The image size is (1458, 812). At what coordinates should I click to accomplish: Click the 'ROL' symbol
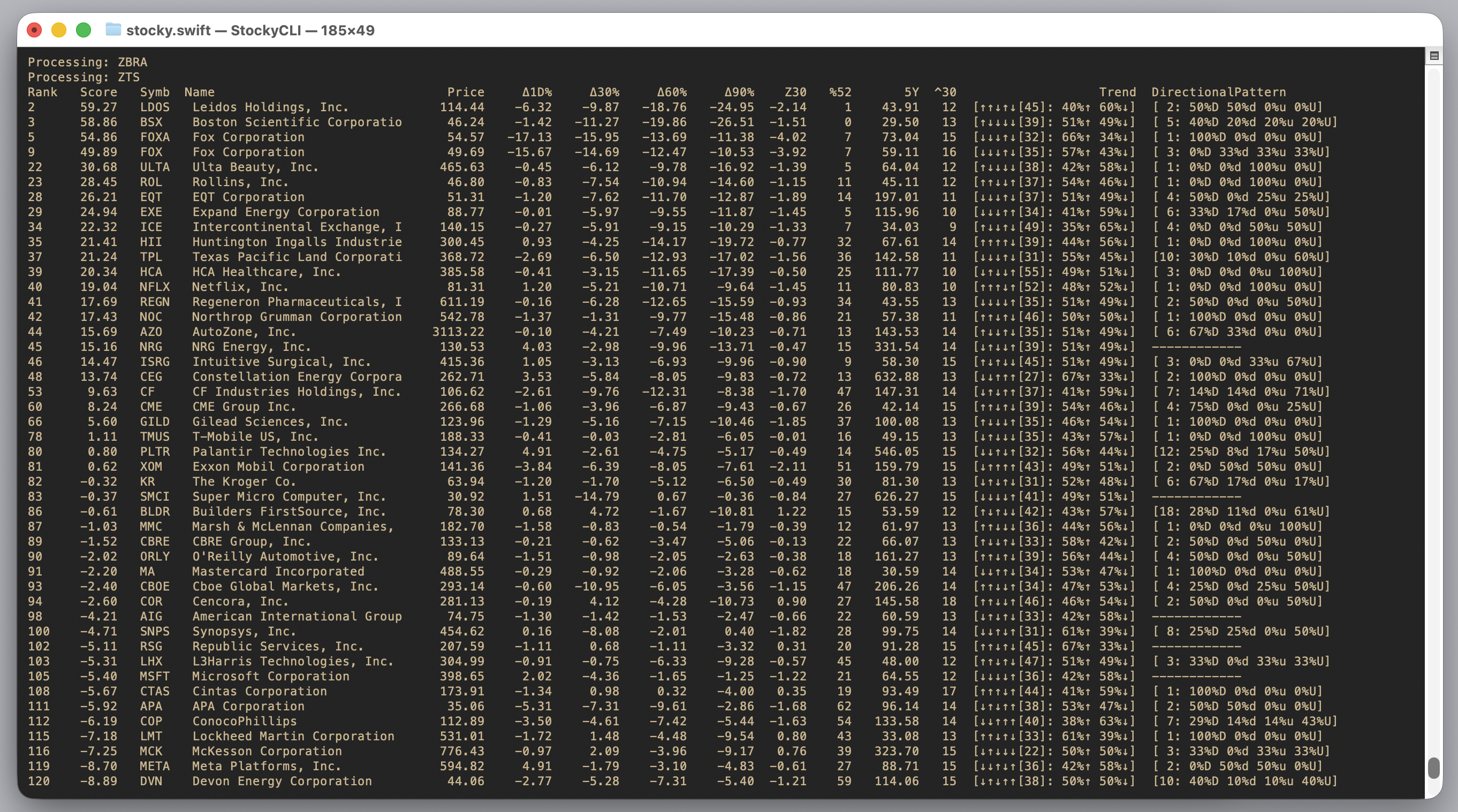[151, 182]
